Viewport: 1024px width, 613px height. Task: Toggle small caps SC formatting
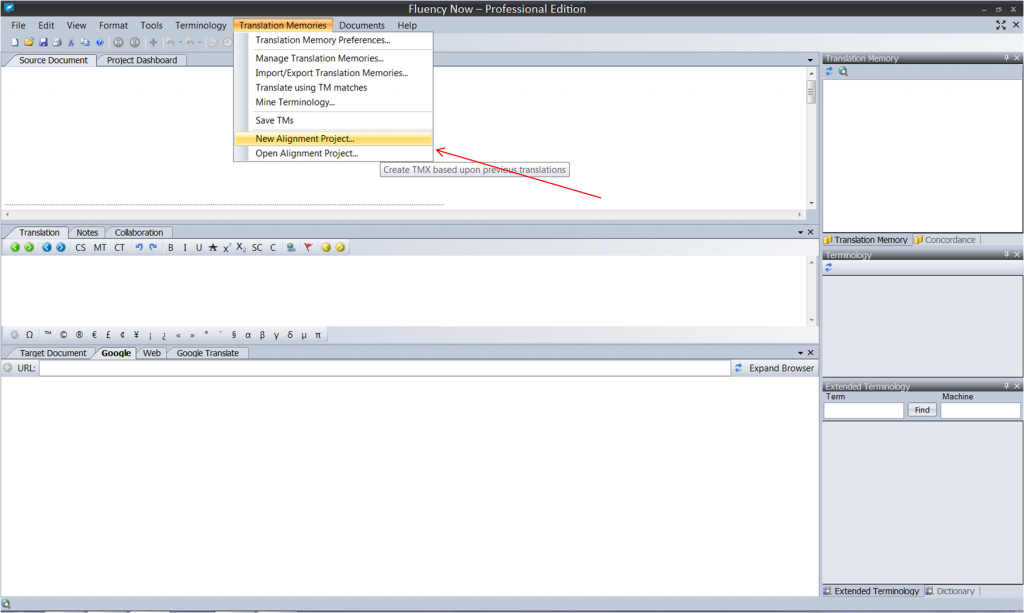pyautogui.click(x=257, y=247)
